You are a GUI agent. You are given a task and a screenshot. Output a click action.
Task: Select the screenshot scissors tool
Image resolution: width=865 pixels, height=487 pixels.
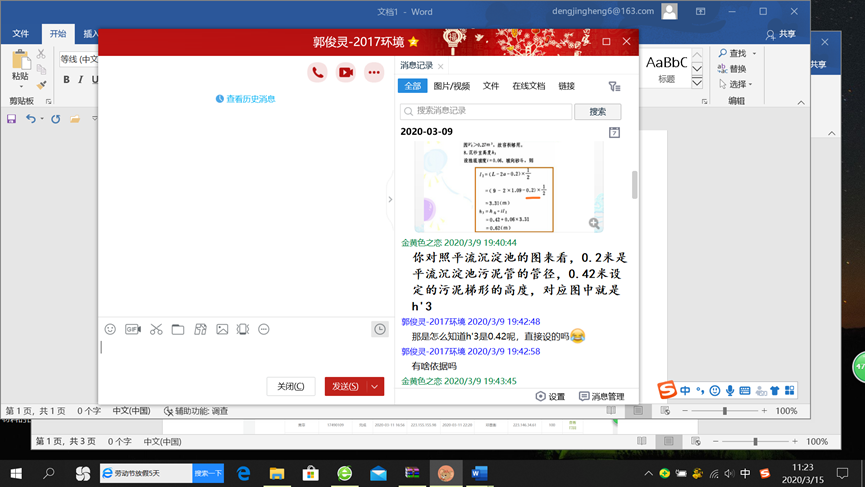[x=156, y=329]
